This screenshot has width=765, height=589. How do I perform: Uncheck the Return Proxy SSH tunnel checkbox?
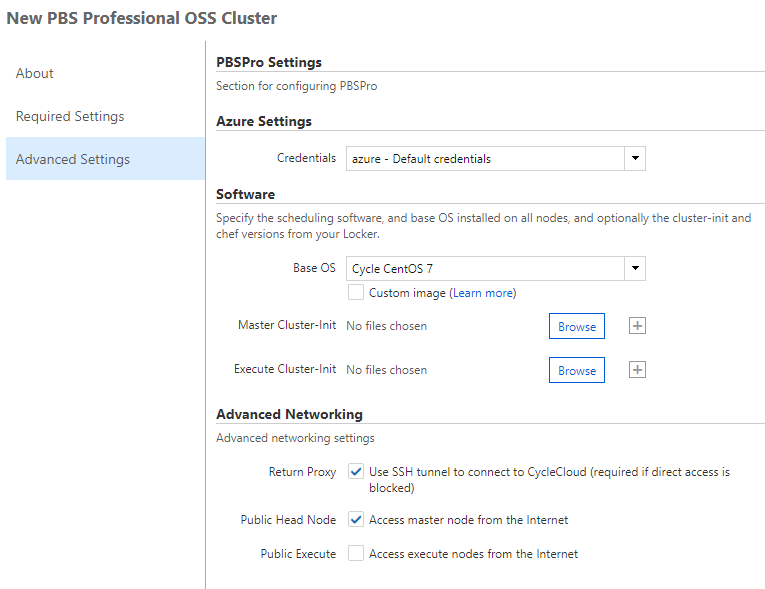[x=355, y=472]
